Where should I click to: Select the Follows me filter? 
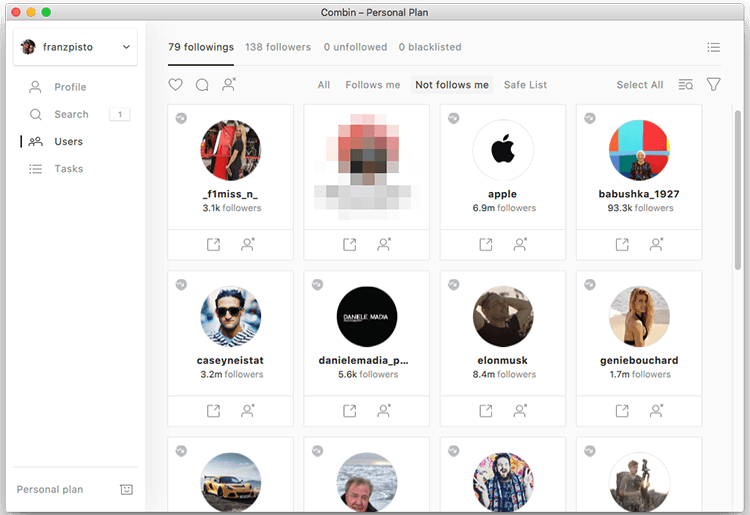372,85
